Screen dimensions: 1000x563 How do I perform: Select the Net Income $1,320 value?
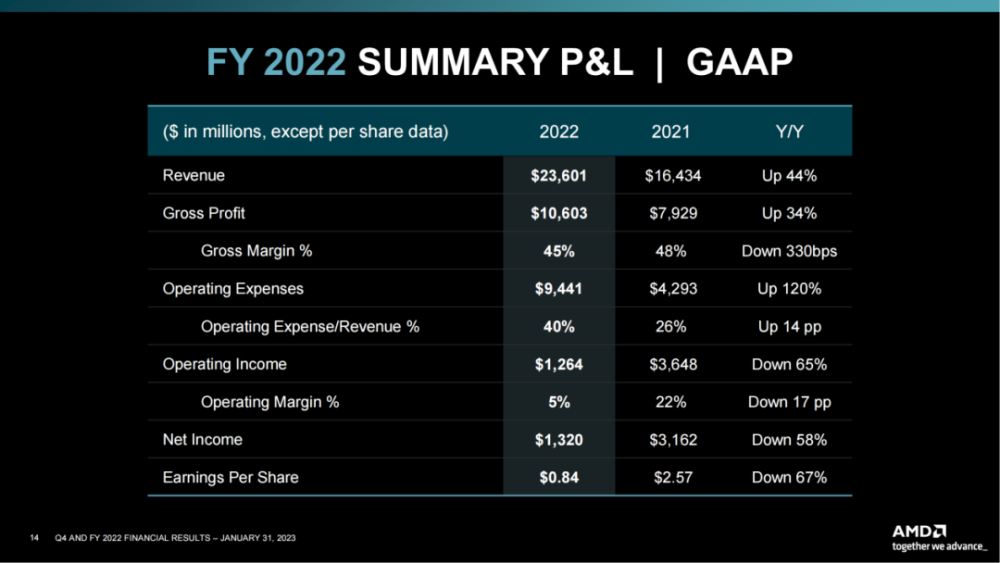point(559,439)
